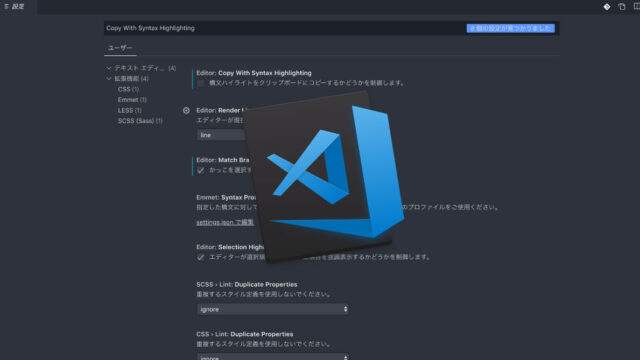Click the large Visual Studio Code logo
This screenshot has width=640, height=360.
324,177
